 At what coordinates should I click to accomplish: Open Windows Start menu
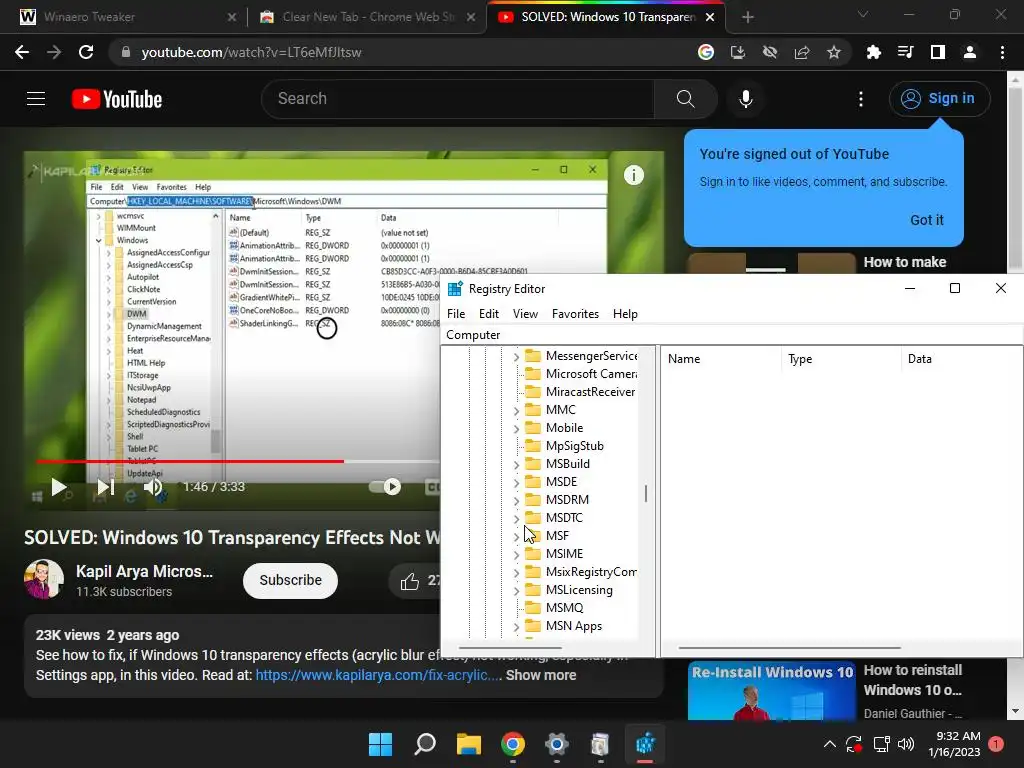click(380, 744)
